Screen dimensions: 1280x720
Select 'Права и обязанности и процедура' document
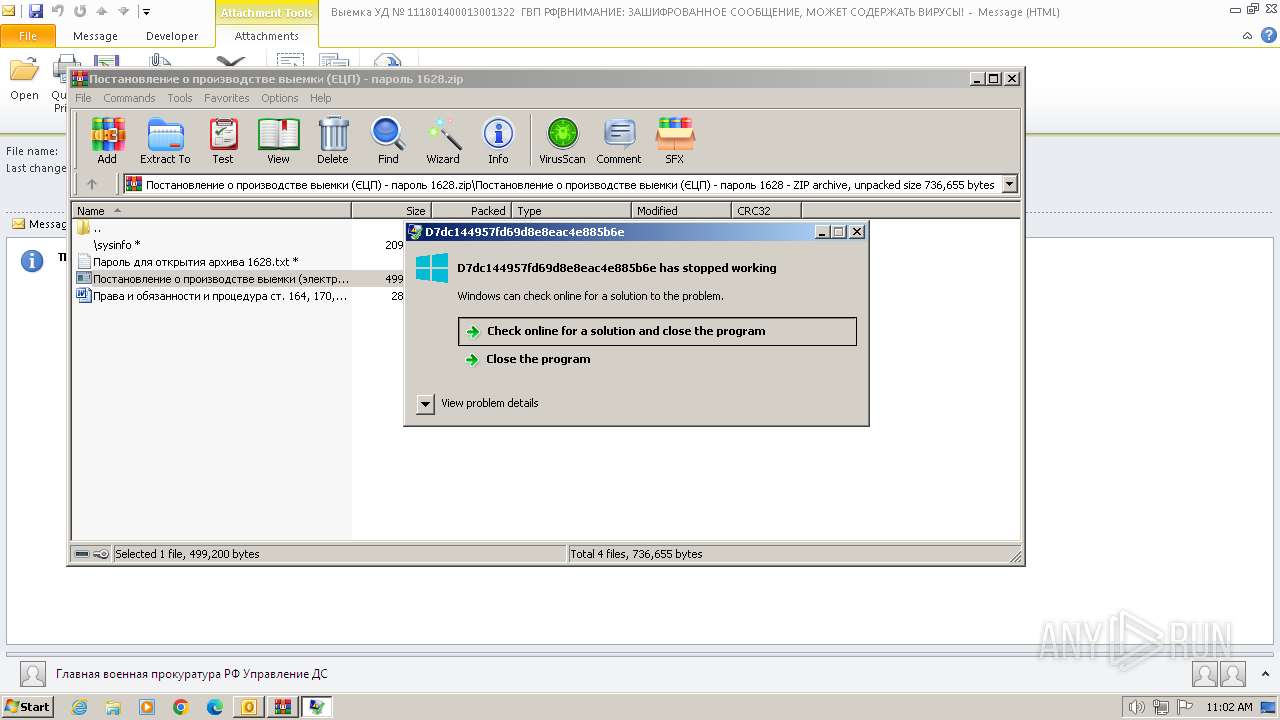[x=212, y=296]
